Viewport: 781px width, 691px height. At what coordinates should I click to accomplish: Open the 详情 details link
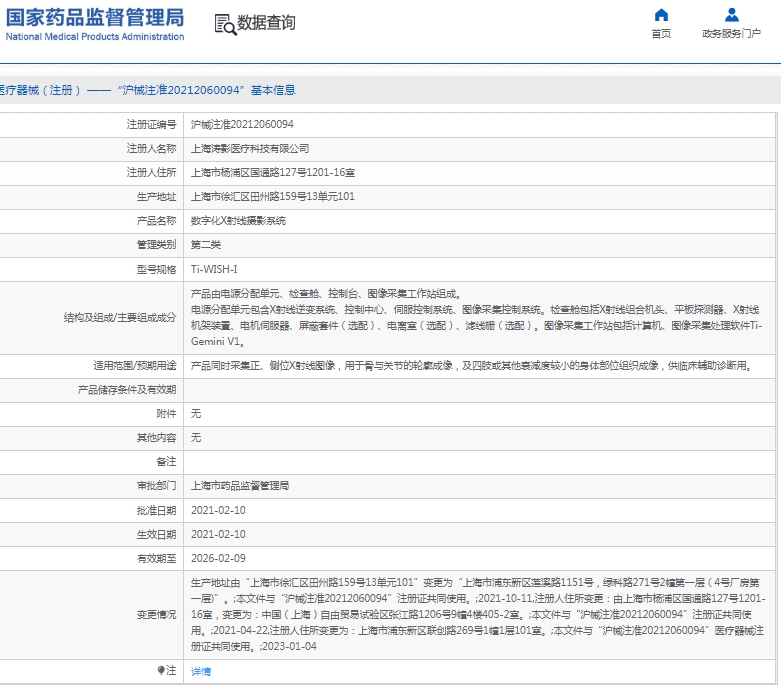(201, 671)
